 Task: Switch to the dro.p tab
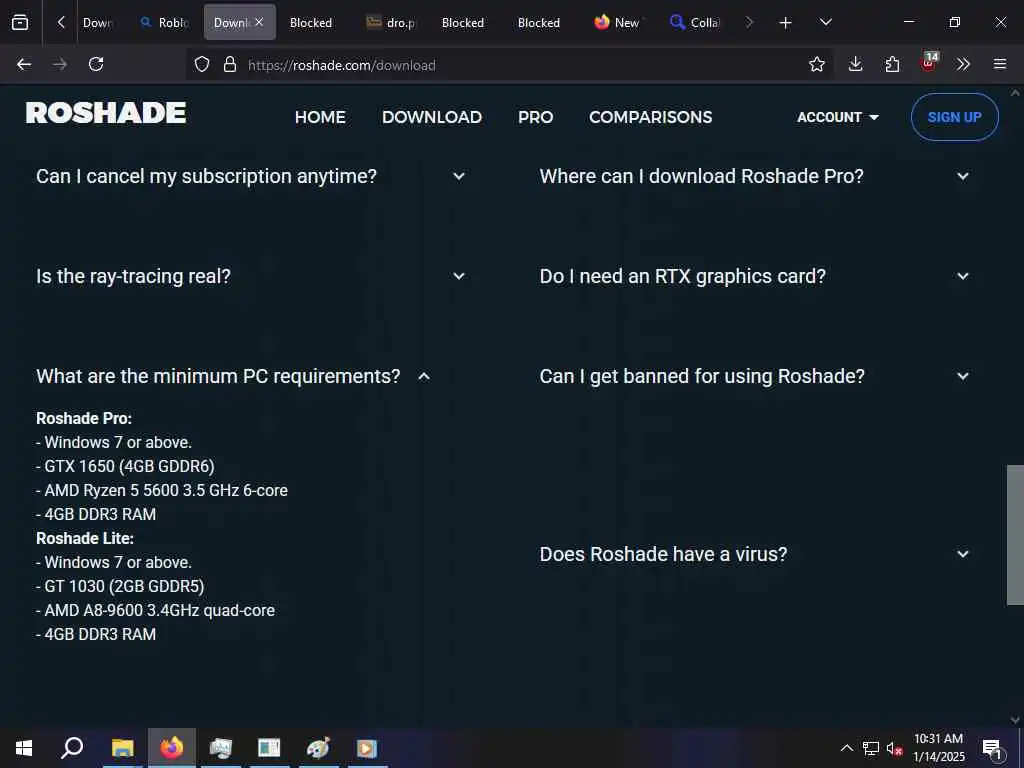coord(391,22)
